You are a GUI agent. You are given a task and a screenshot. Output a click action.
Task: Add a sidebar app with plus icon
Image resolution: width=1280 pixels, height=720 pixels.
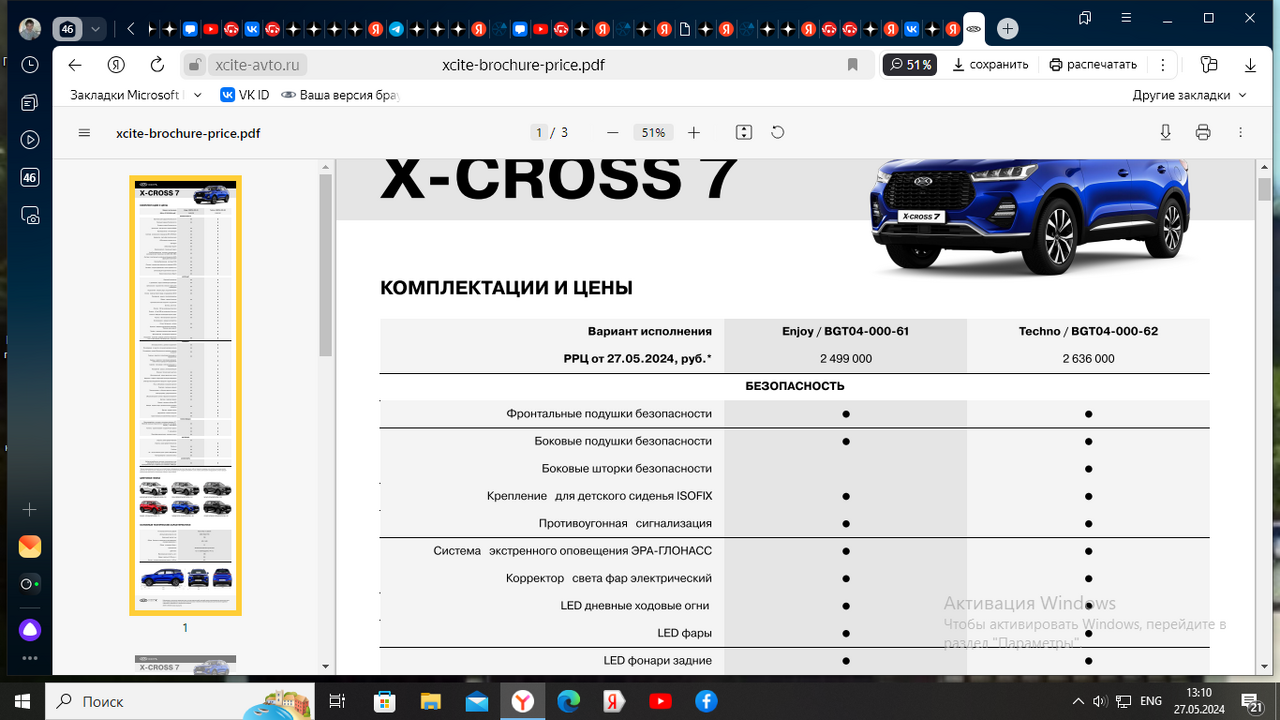(30, 509)
